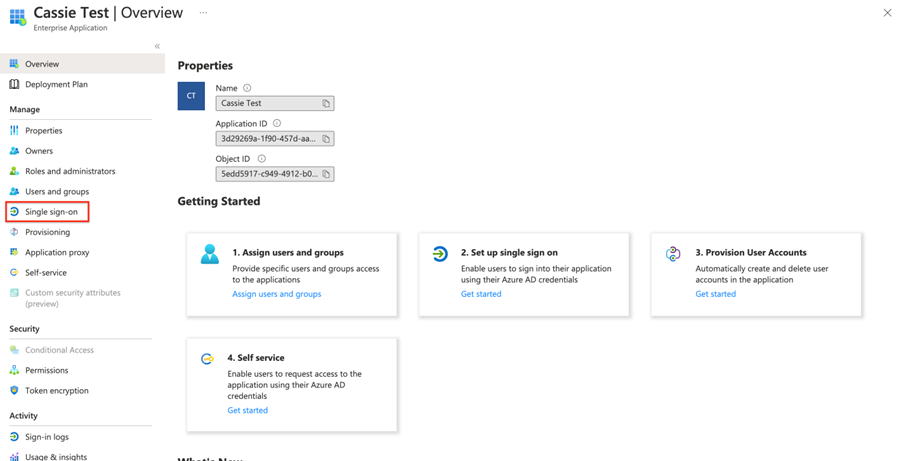Click Get started under Self service
906x461 pixels.
click(x=247, y=410)
